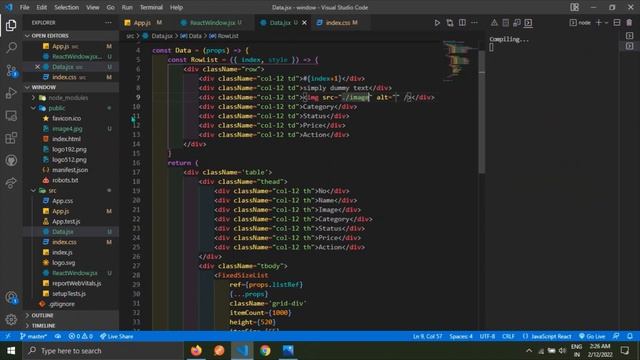Split the editor to the right
The width and height of the screenshot is (640, 360).
(x=462, y=23)
